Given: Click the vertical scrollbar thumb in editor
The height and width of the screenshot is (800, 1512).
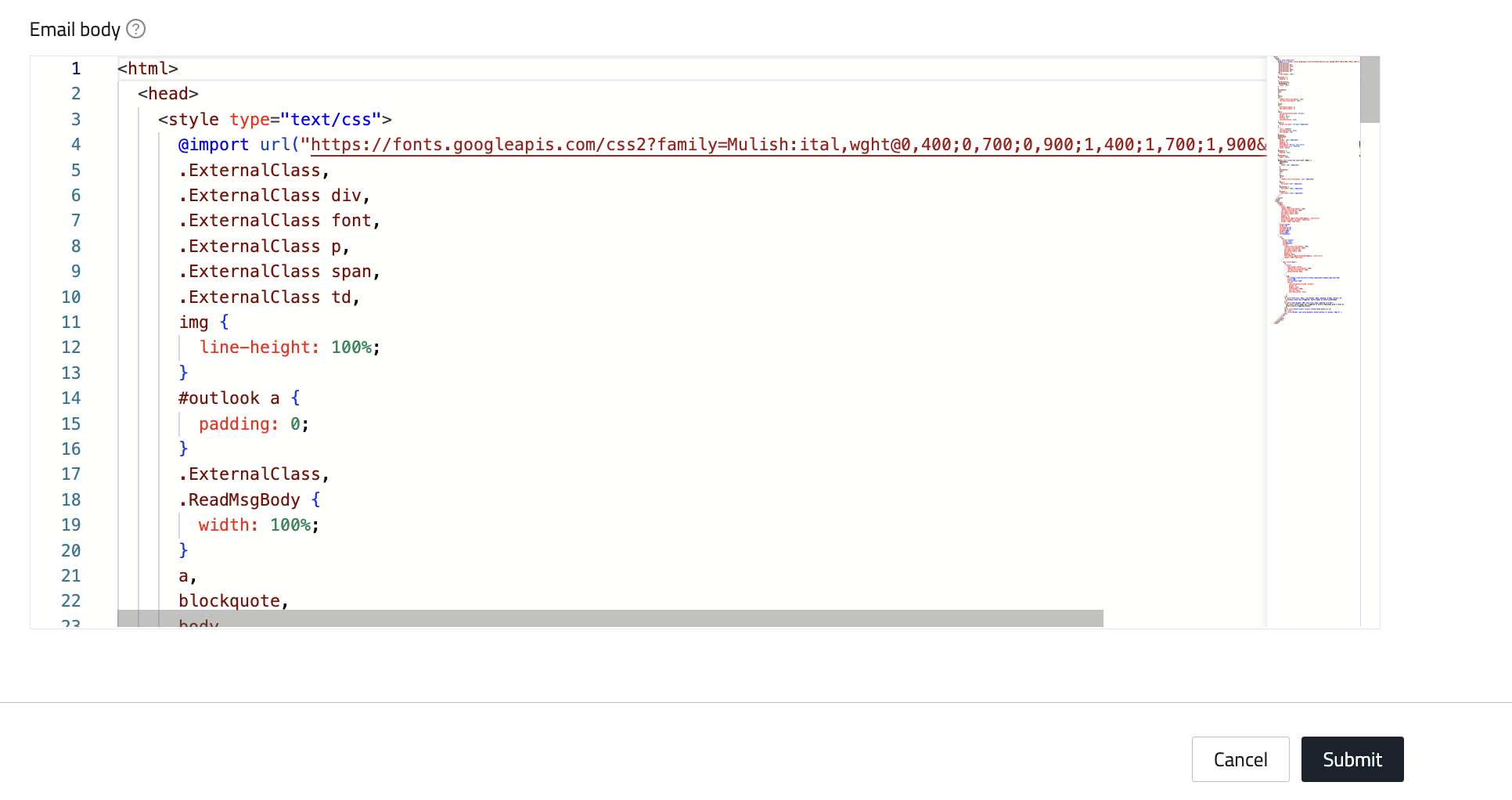Looking at the screenshot, I should pos(1370,89).
